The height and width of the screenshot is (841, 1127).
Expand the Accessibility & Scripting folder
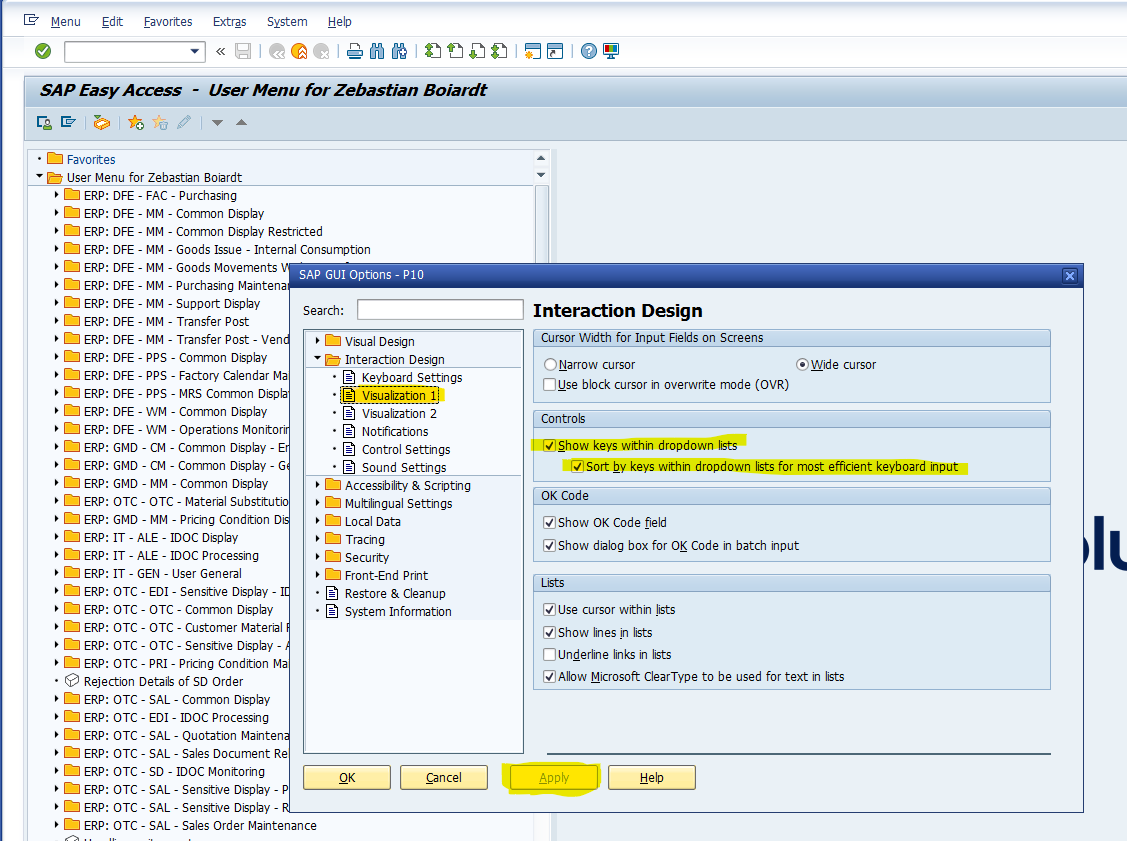[x=317, y=485]
